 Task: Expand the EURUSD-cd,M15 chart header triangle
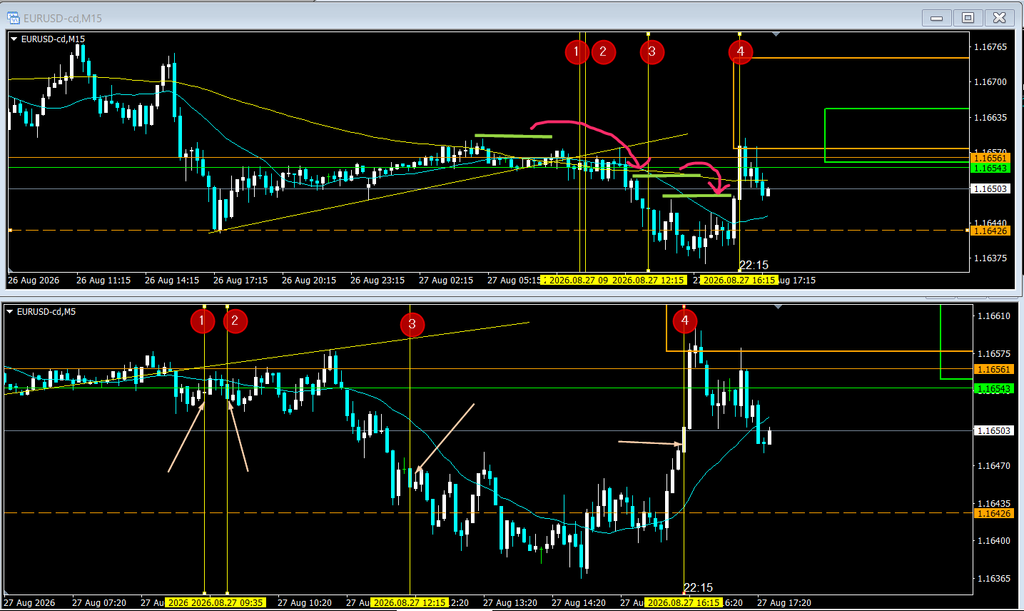[x=14, y=39]
